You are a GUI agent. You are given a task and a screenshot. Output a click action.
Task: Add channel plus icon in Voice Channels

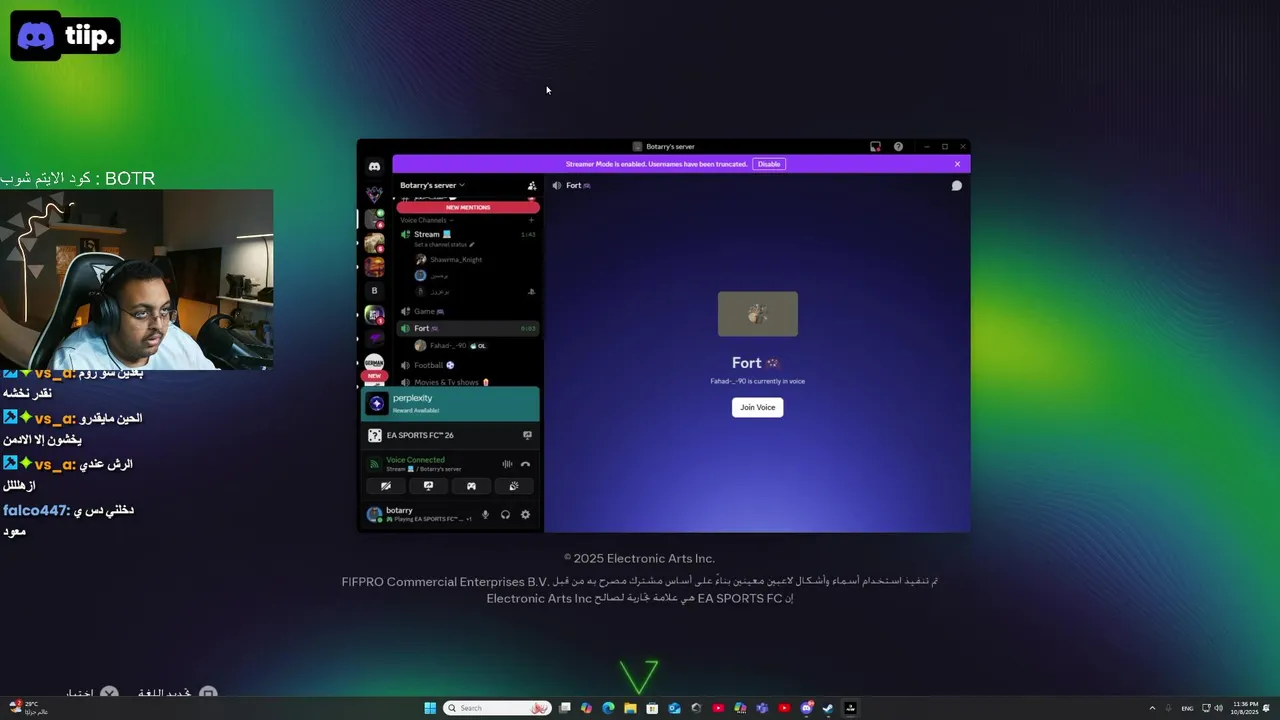click(531, 220)
